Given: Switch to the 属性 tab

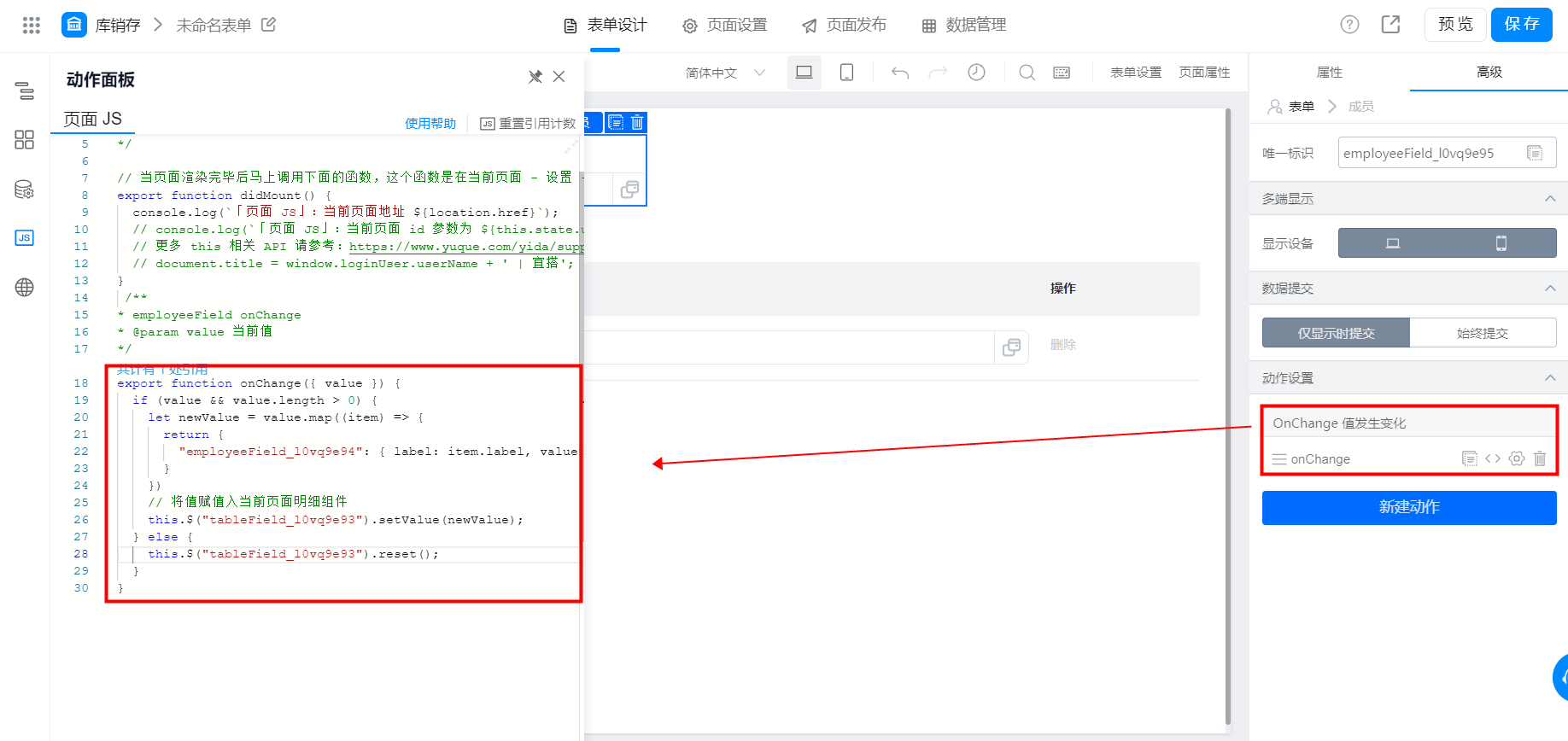Looking at the screenshot, I should pos(1329,73).
